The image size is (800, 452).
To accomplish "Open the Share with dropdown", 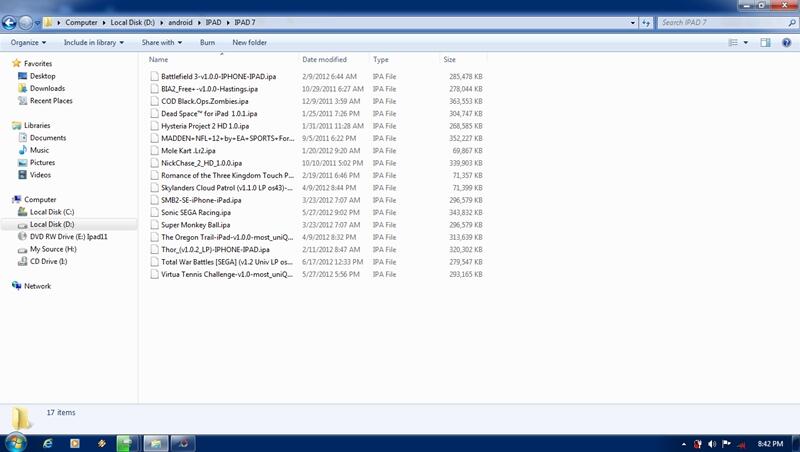I will 162,43.
